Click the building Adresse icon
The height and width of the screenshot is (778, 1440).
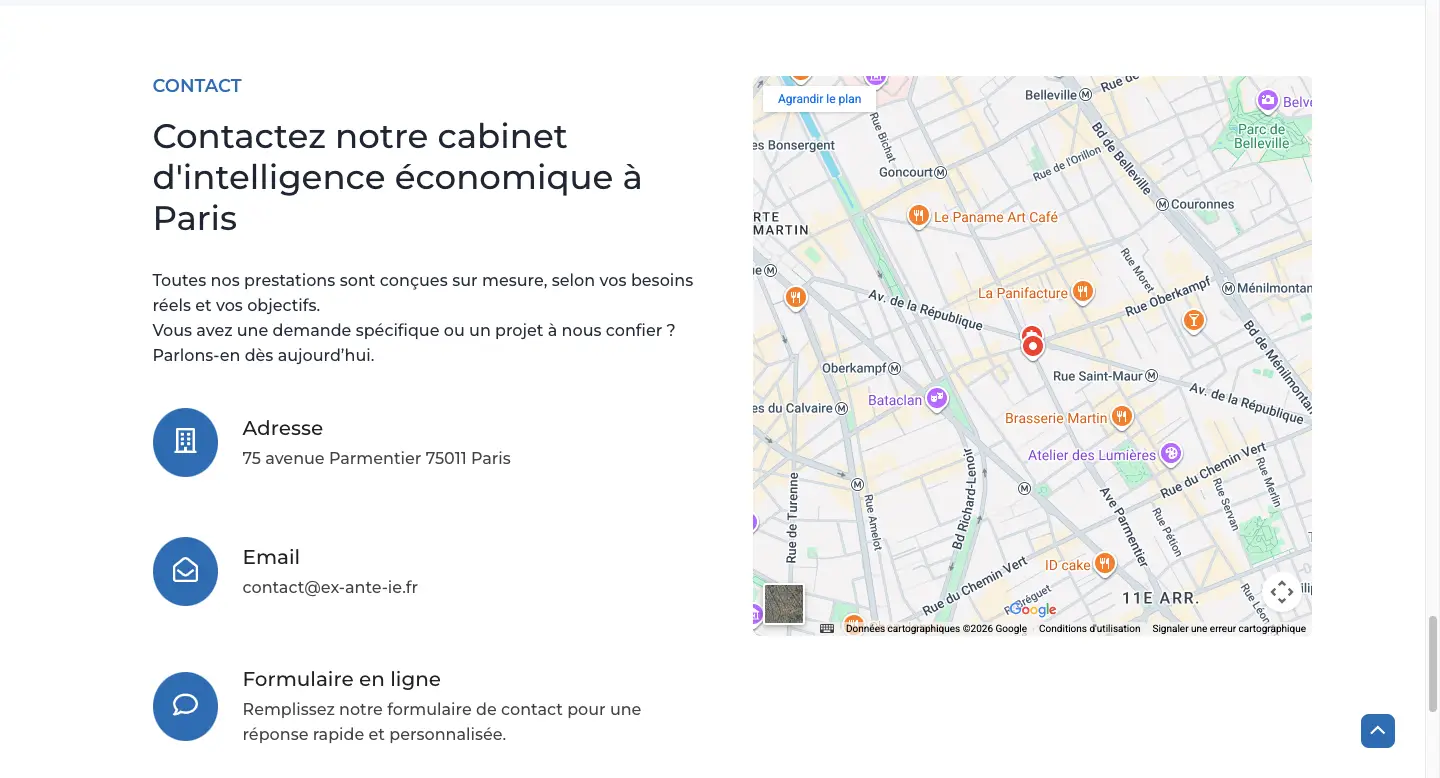tap(185, 442)
